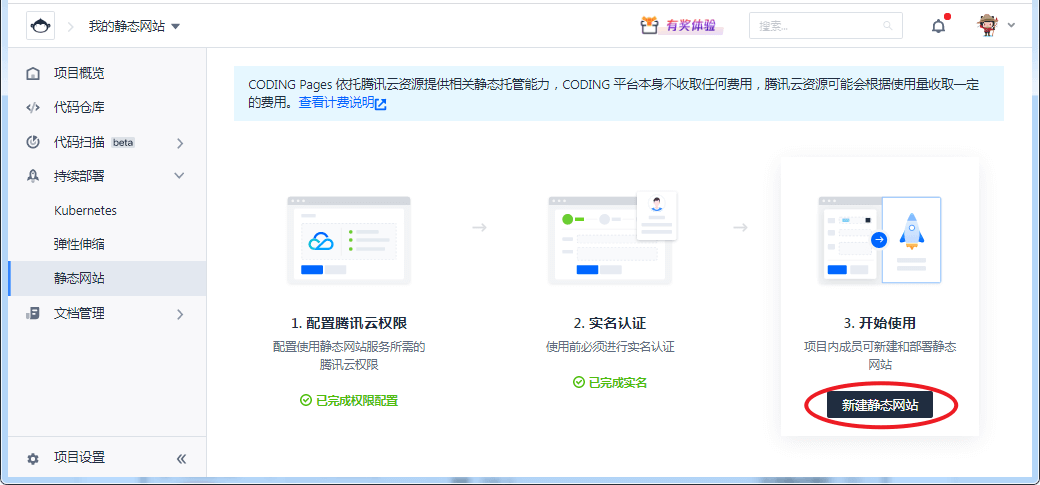1040x485 pixels.
Task: Open the notification bell
Action: [x=938, y=27]
